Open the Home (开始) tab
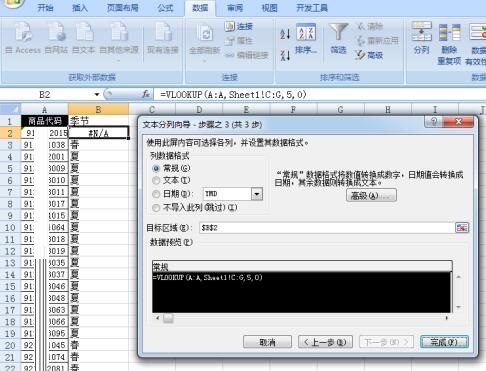Image resolution: width=486 pixels, height=371 pixels. coord(45,8)
